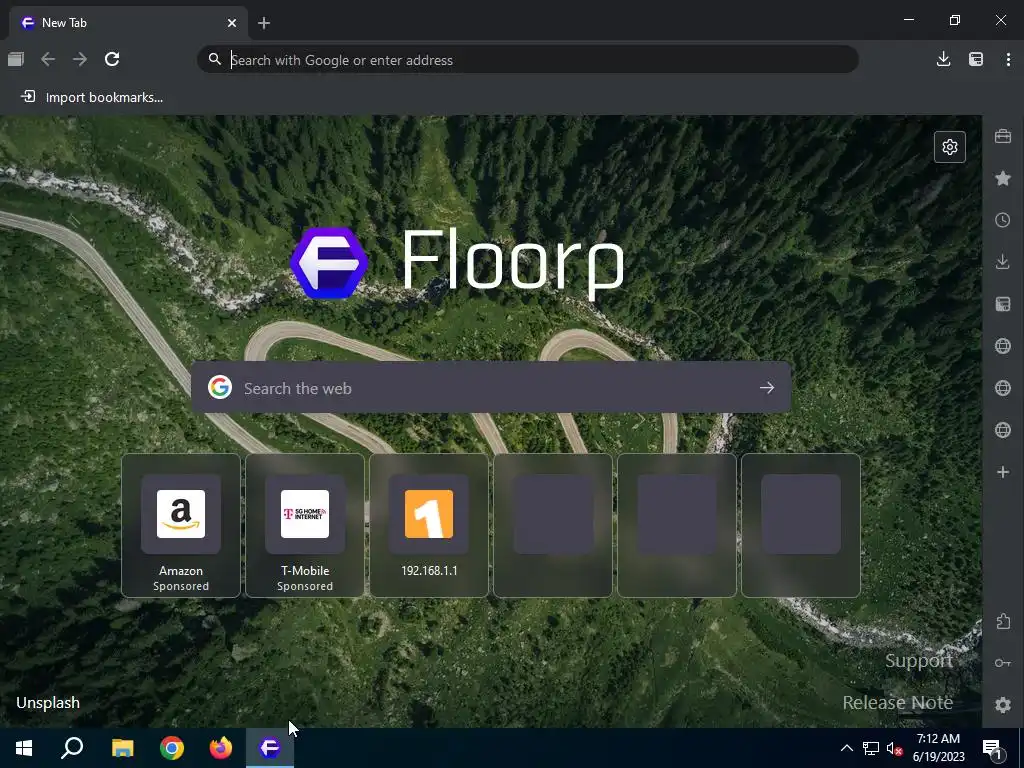
Task: Open the sidebar settings gear at the bottom
Action: (x=1003, y=705)
